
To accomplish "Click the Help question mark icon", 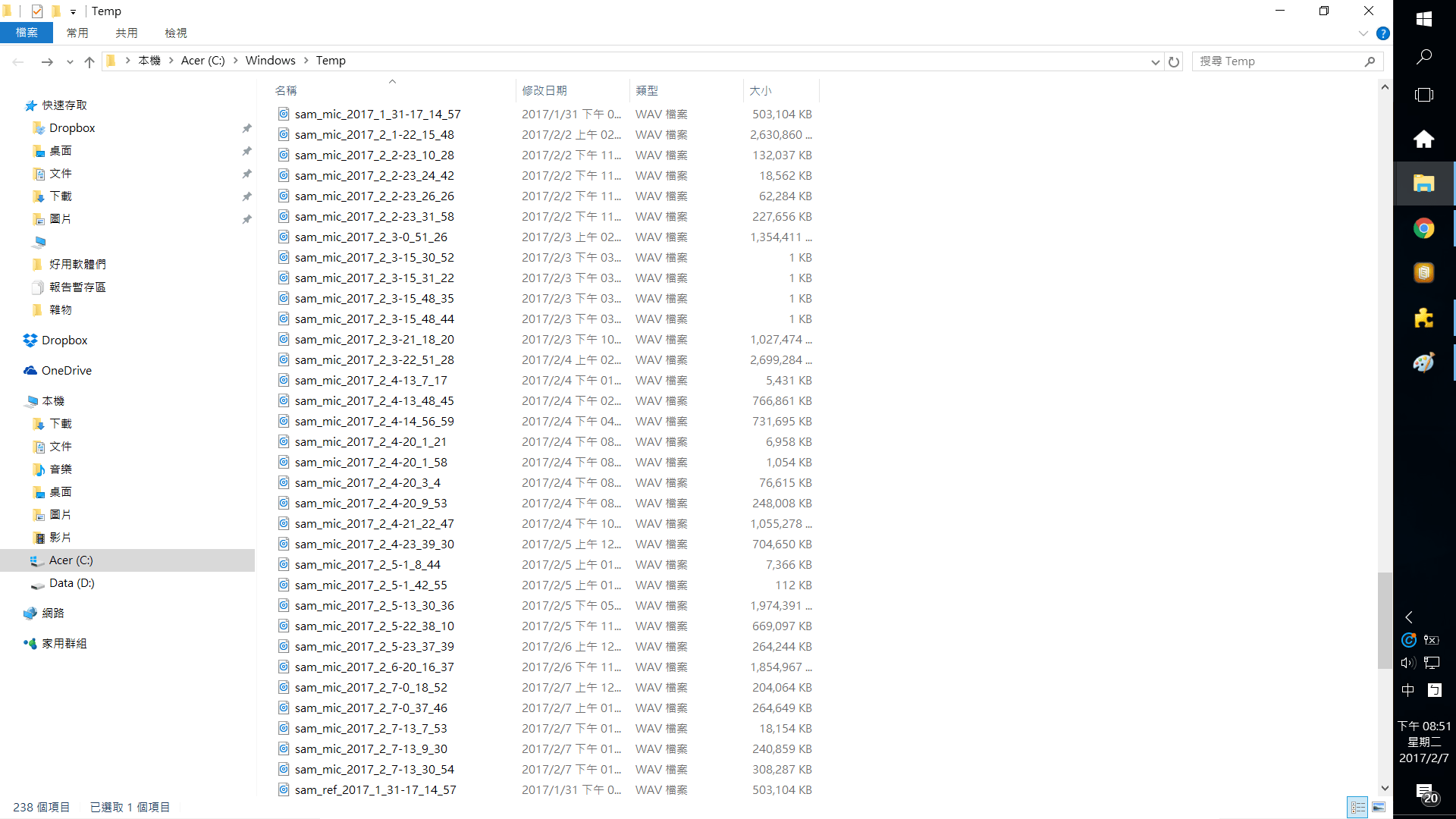I will click(1382, 33).
